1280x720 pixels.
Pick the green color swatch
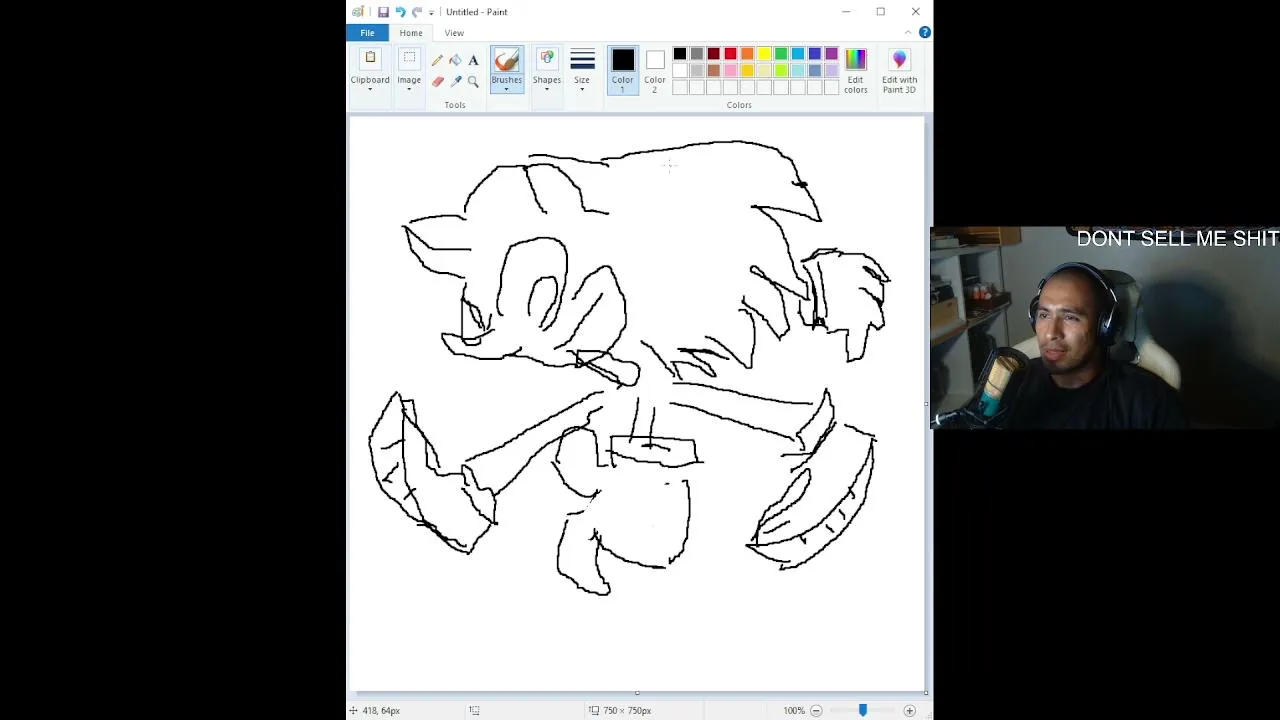click(781, 54)
